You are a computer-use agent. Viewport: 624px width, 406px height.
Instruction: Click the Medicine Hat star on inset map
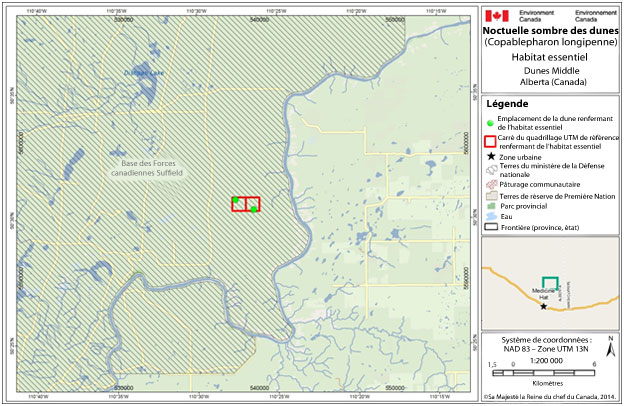pos(543,306)
